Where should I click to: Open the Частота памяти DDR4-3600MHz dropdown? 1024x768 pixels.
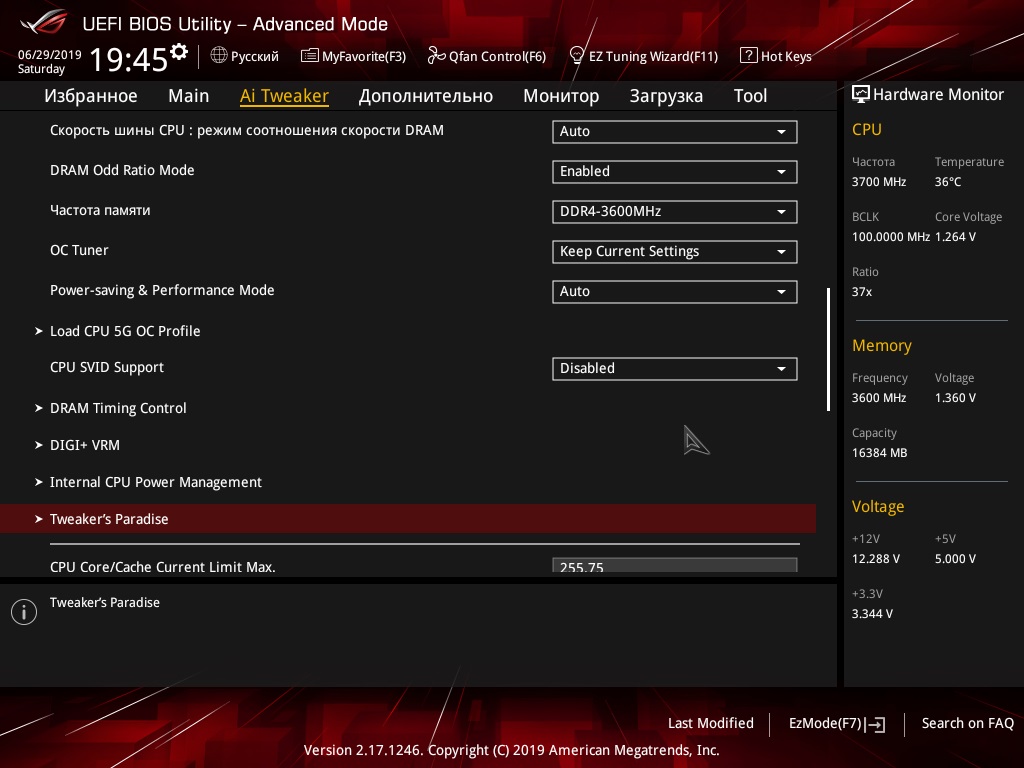pyautogui.click(x=675, y=212)
